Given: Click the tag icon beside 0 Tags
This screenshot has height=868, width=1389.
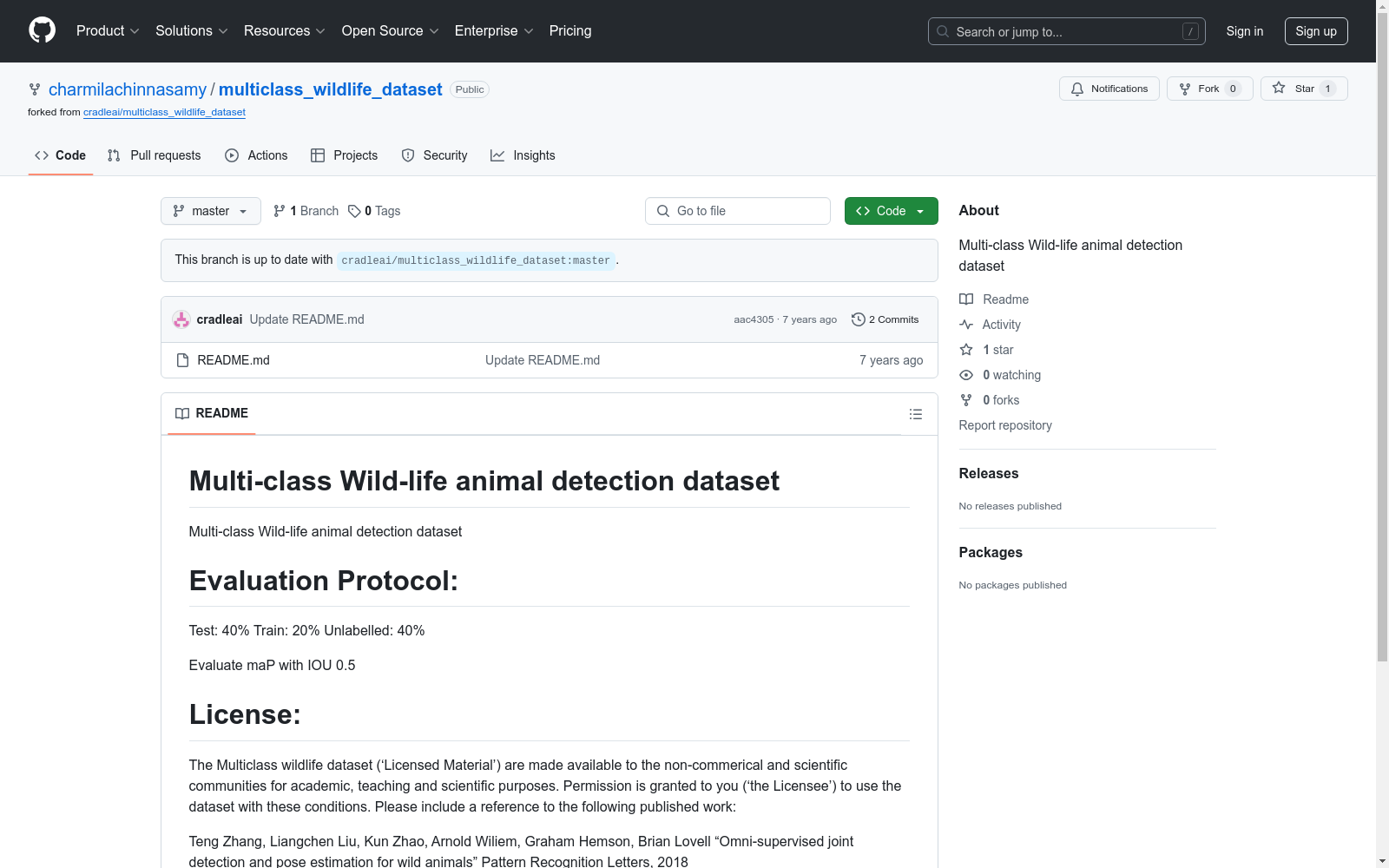Looking at the screenshot, I should [354, 211].
